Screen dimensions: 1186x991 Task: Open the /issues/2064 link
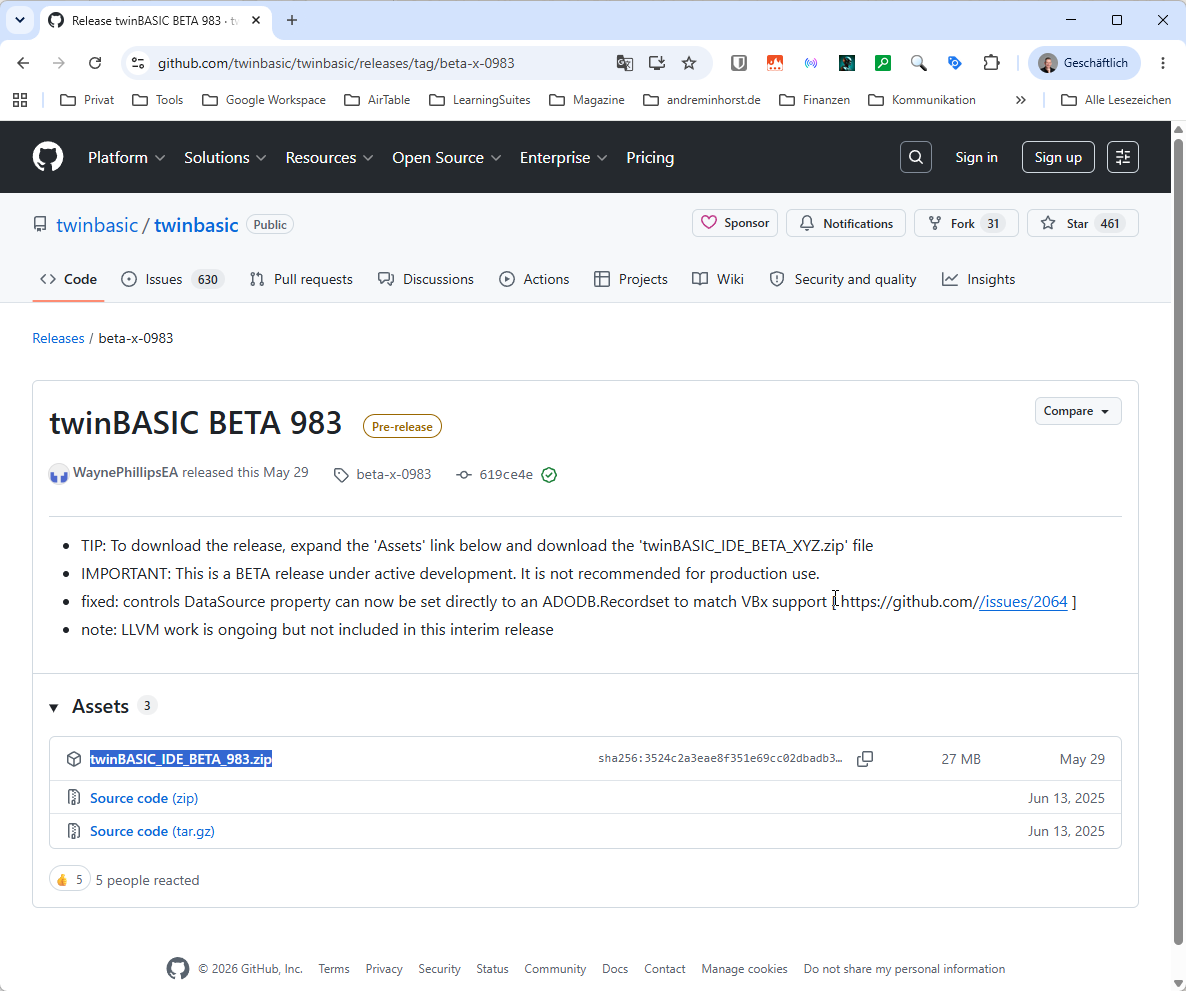coord(1023,601)
